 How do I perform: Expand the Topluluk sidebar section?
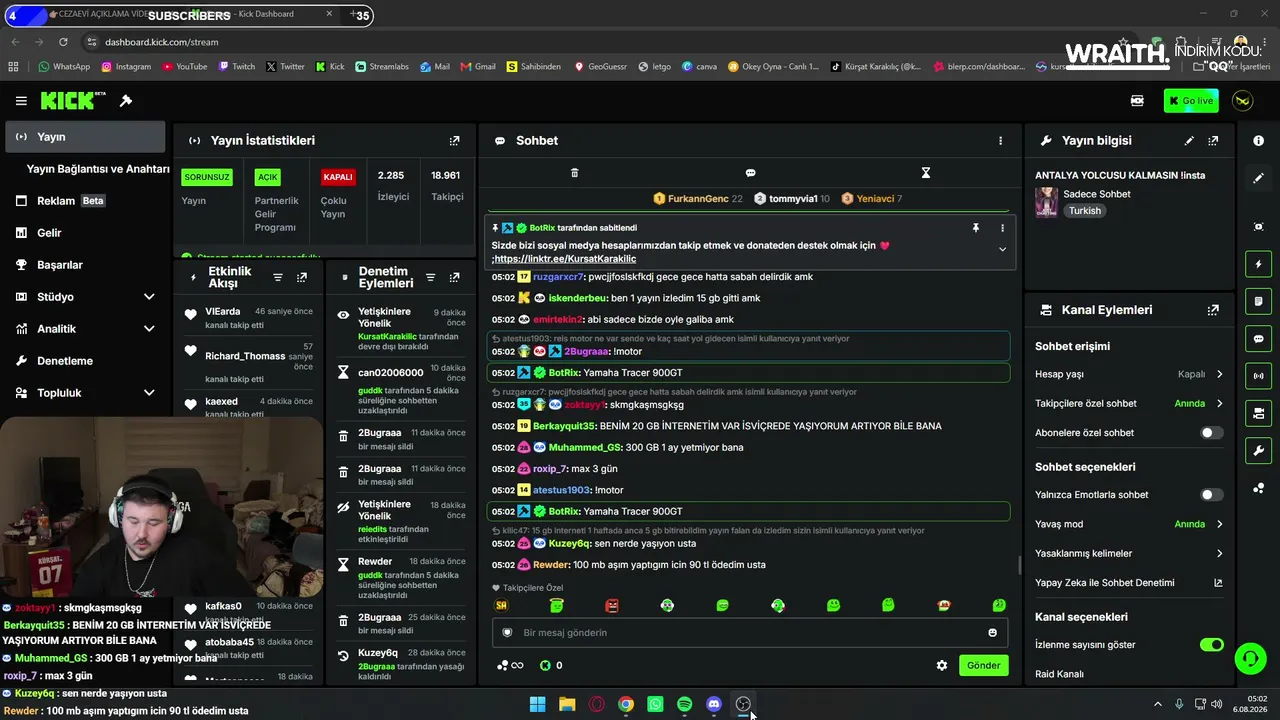click(x=149, y=393)
